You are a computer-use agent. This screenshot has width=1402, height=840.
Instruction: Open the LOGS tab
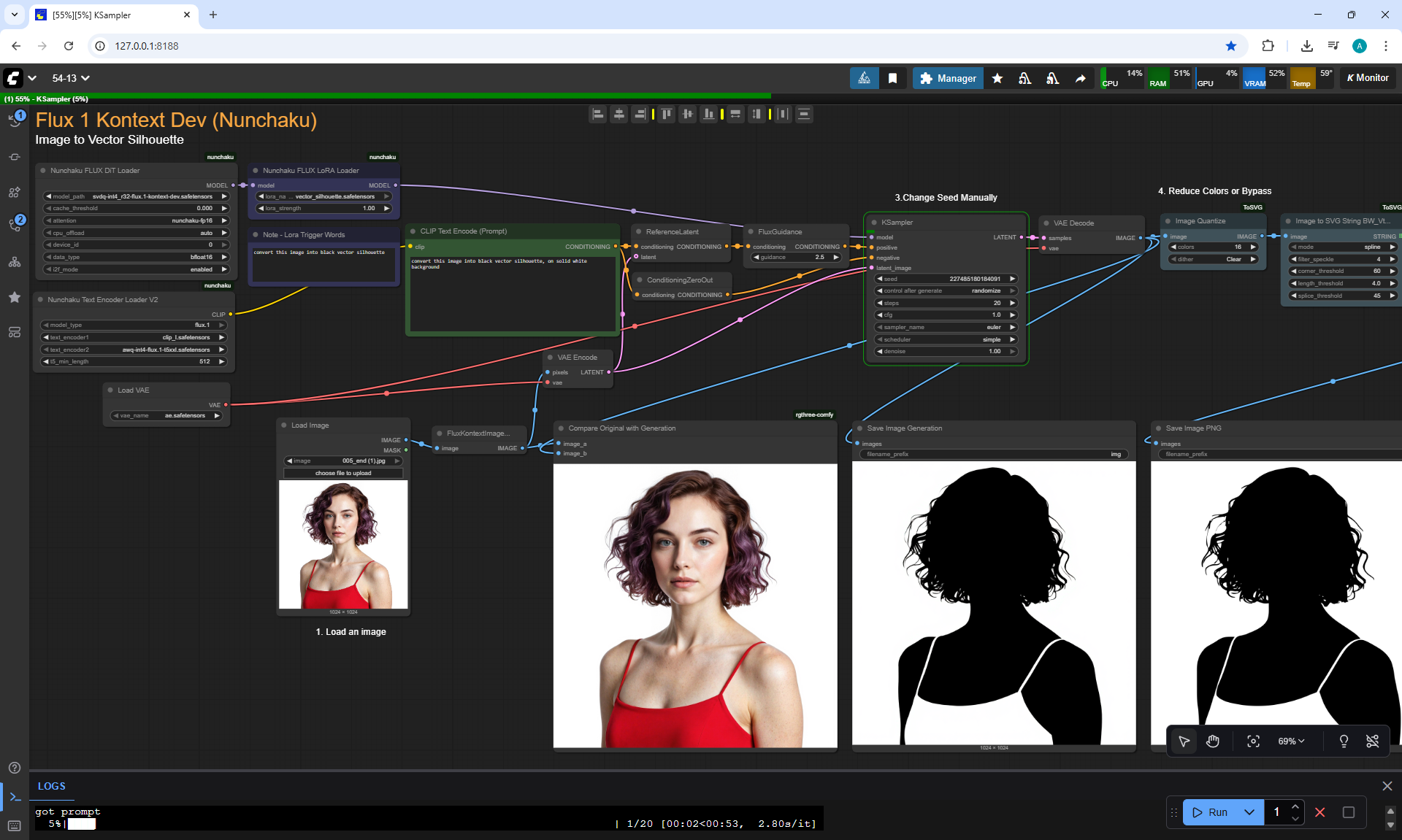pos(52,786)
